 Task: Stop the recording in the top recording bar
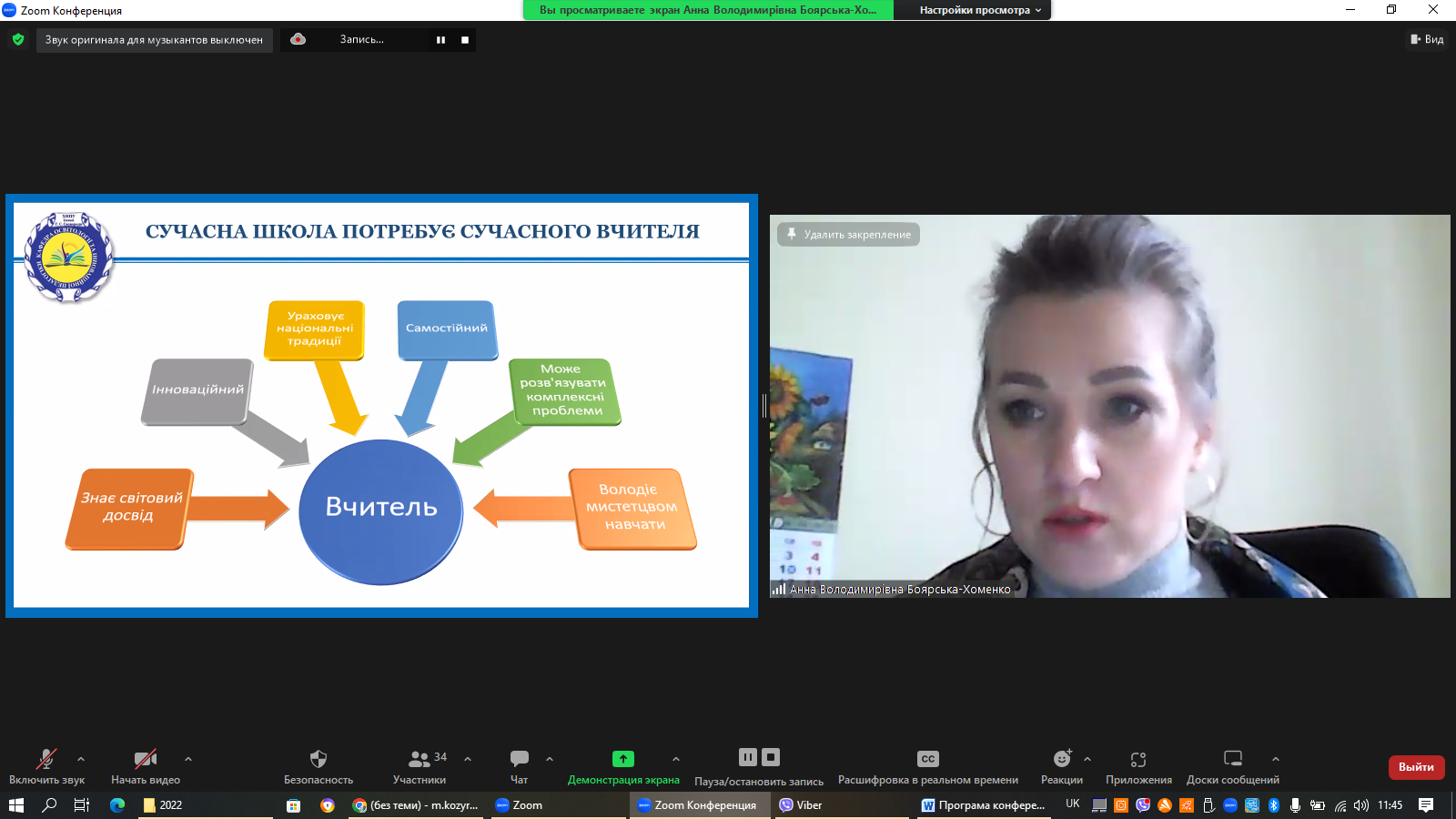click(x=465, y=40)
